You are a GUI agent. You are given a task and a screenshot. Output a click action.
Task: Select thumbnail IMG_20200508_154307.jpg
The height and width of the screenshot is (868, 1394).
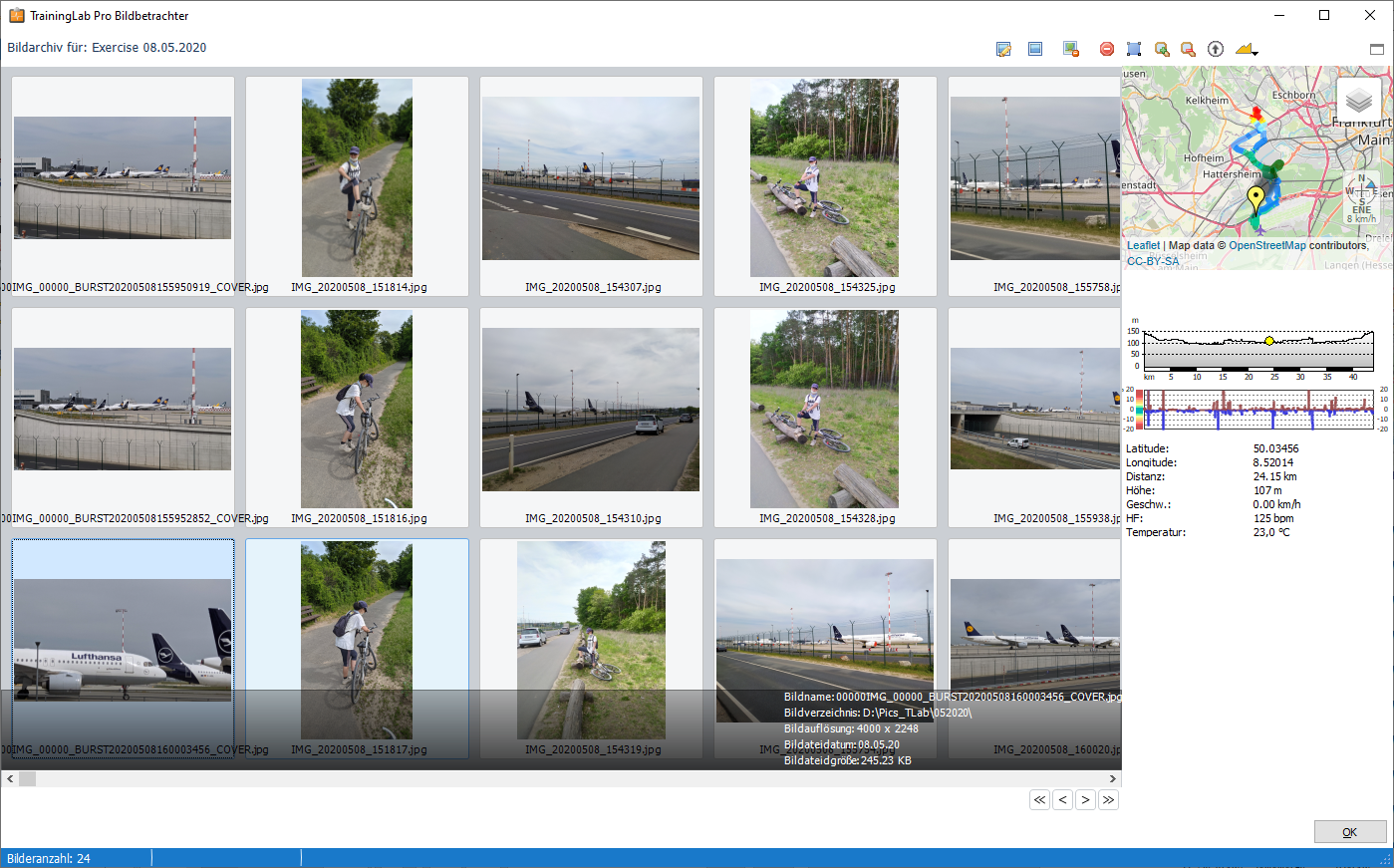coord(591,186)
